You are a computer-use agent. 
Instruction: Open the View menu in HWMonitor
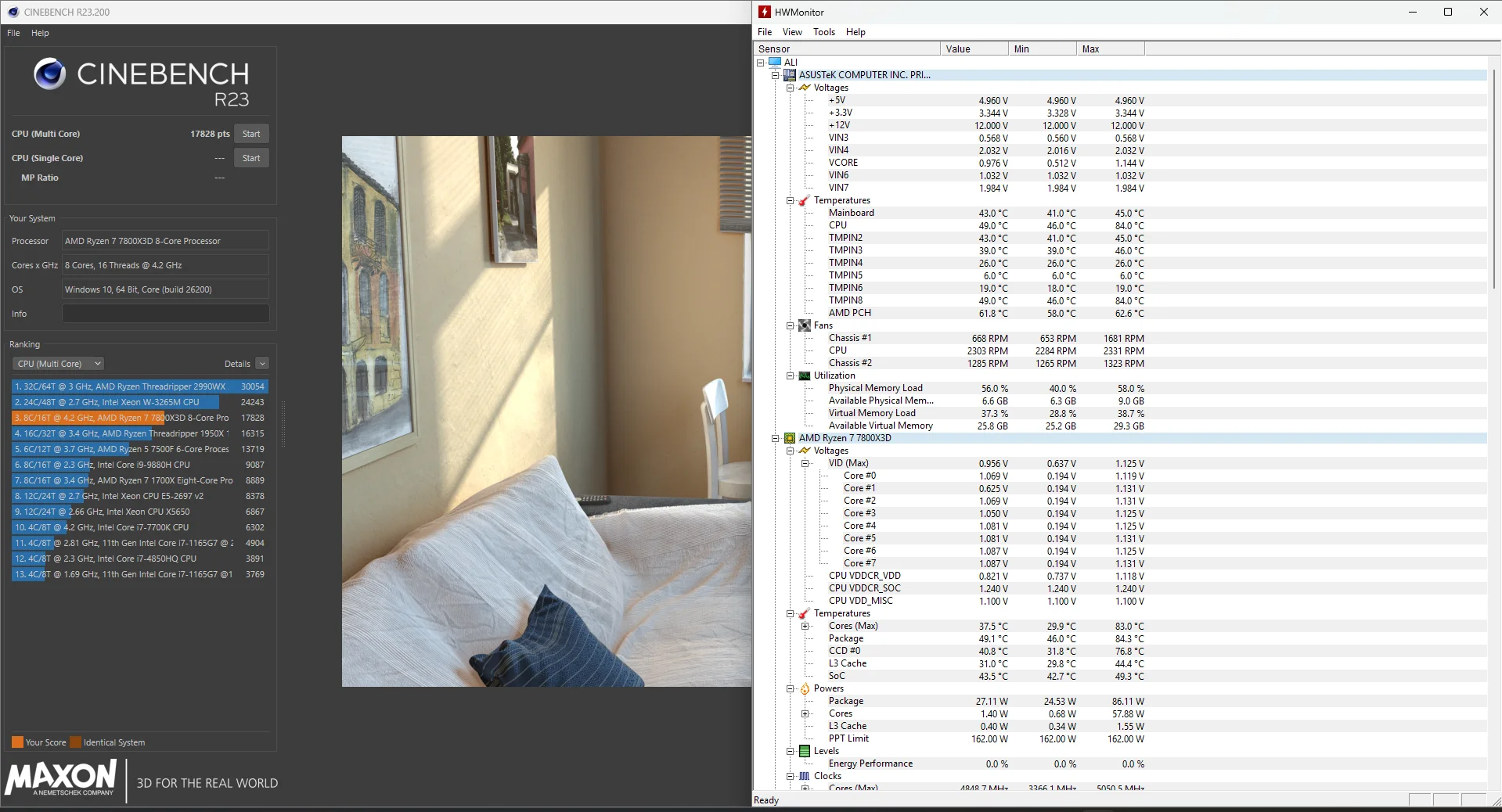pyautogui.click(x=792, y=32)
